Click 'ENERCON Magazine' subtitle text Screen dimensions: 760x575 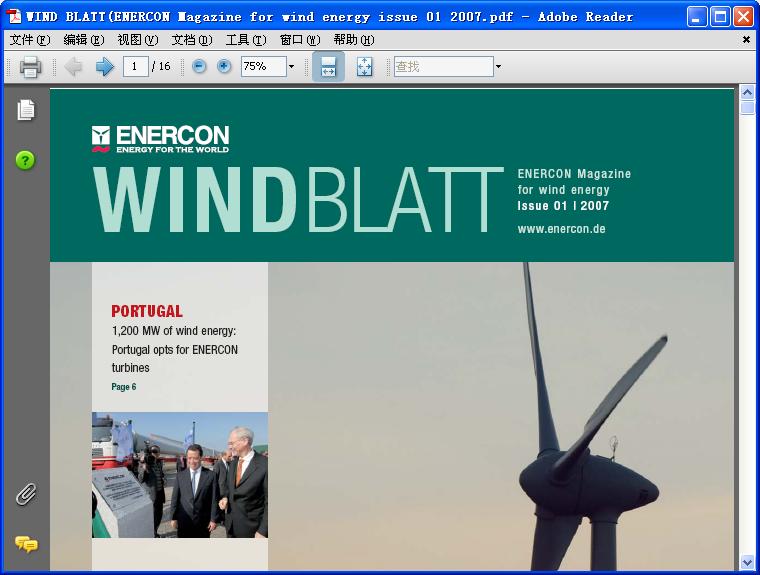pyautogui.click(x=574, y=174)
